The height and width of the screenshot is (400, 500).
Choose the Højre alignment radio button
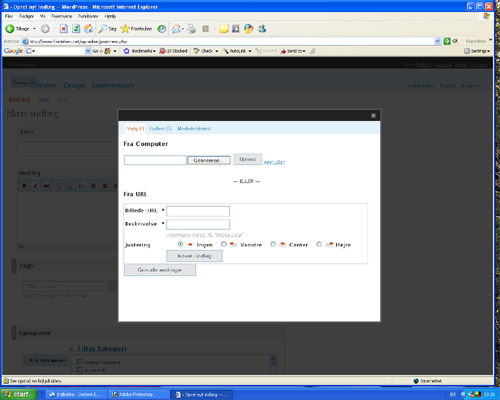[319, 244]
